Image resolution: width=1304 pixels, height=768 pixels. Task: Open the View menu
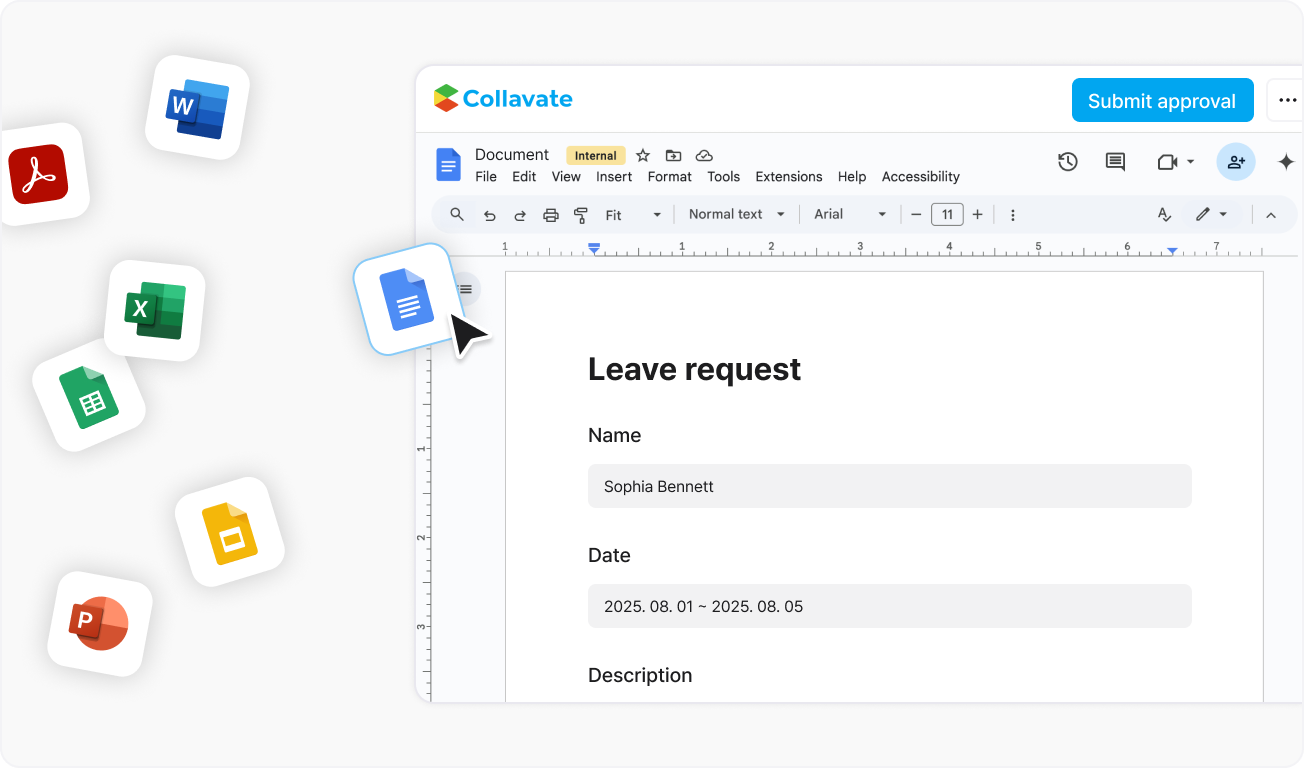(566, 177)
